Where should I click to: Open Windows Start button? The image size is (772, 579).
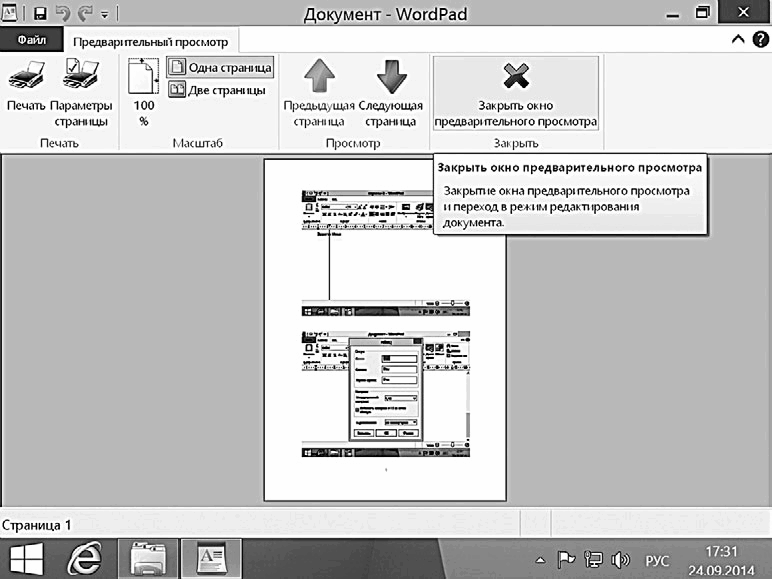click(x=27, y=559)
